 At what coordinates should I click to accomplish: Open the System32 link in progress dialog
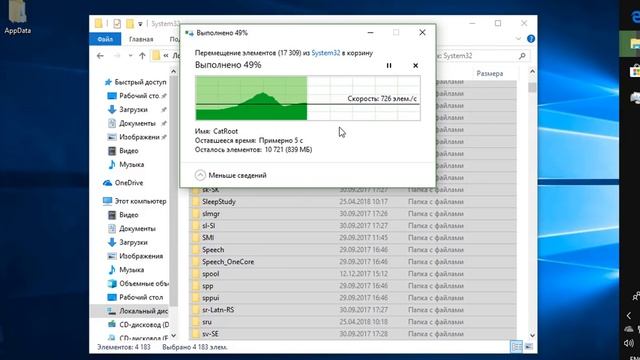325,53
